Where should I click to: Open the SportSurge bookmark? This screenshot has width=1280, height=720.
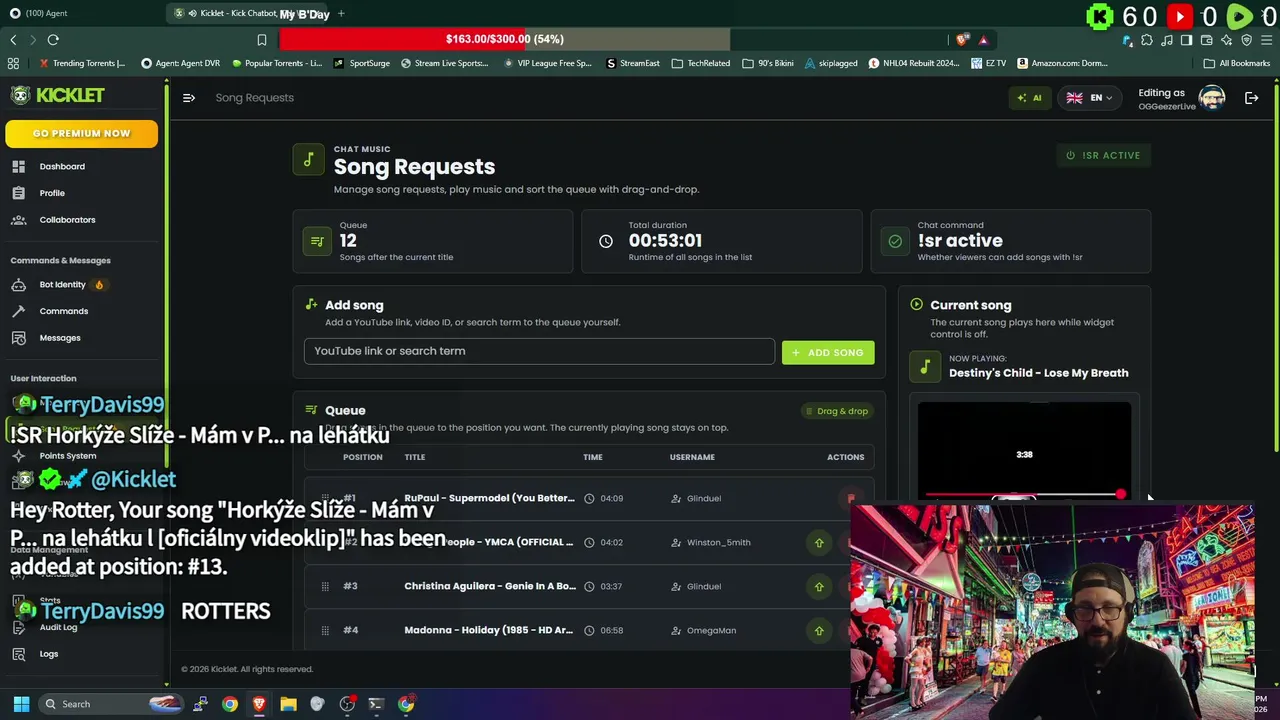pyautogui.click(x=362, y=63)
